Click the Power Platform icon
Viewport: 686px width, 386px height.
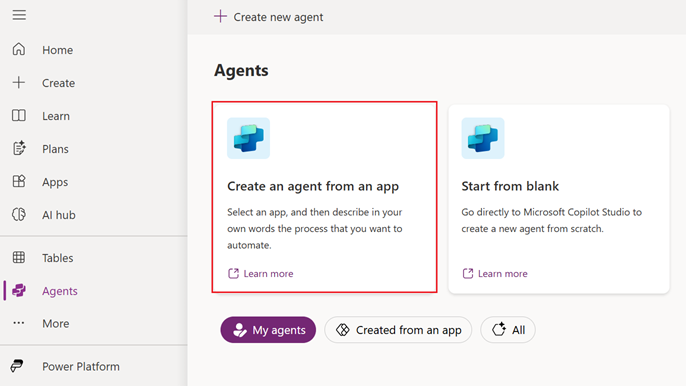pos(17,366)
